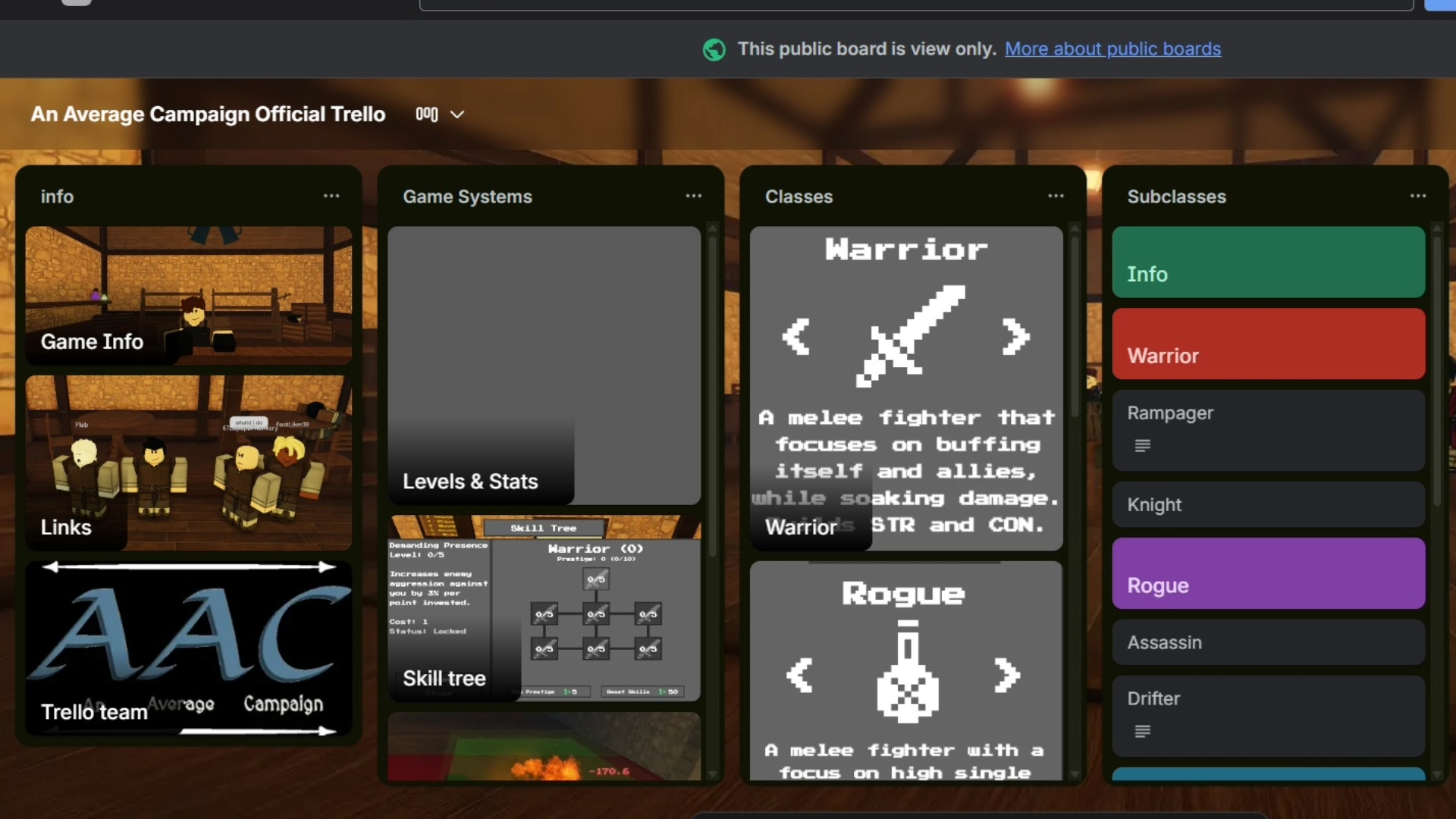1456x819 pixels.
Task: Click the board view switcher icon
Action: 427,115
